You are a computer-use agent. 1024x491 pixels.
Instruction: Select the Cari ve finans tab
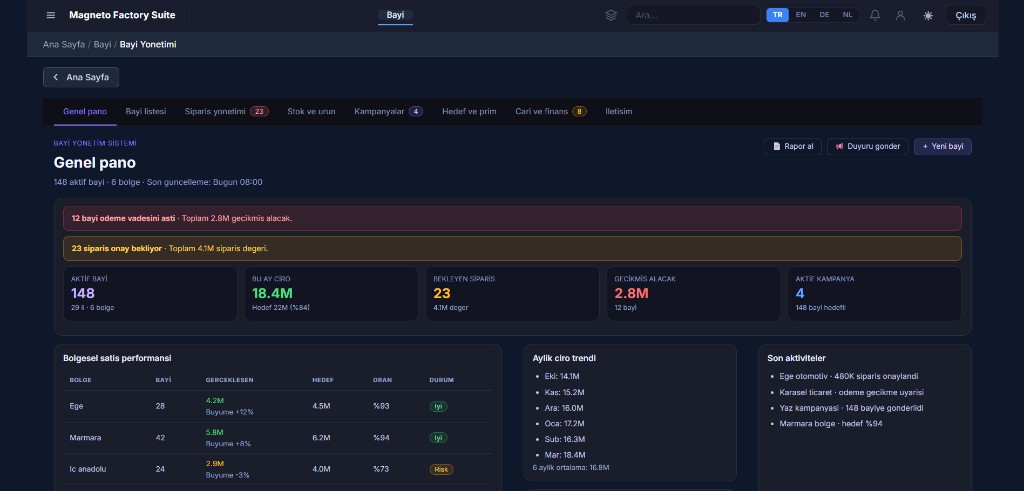550,111
